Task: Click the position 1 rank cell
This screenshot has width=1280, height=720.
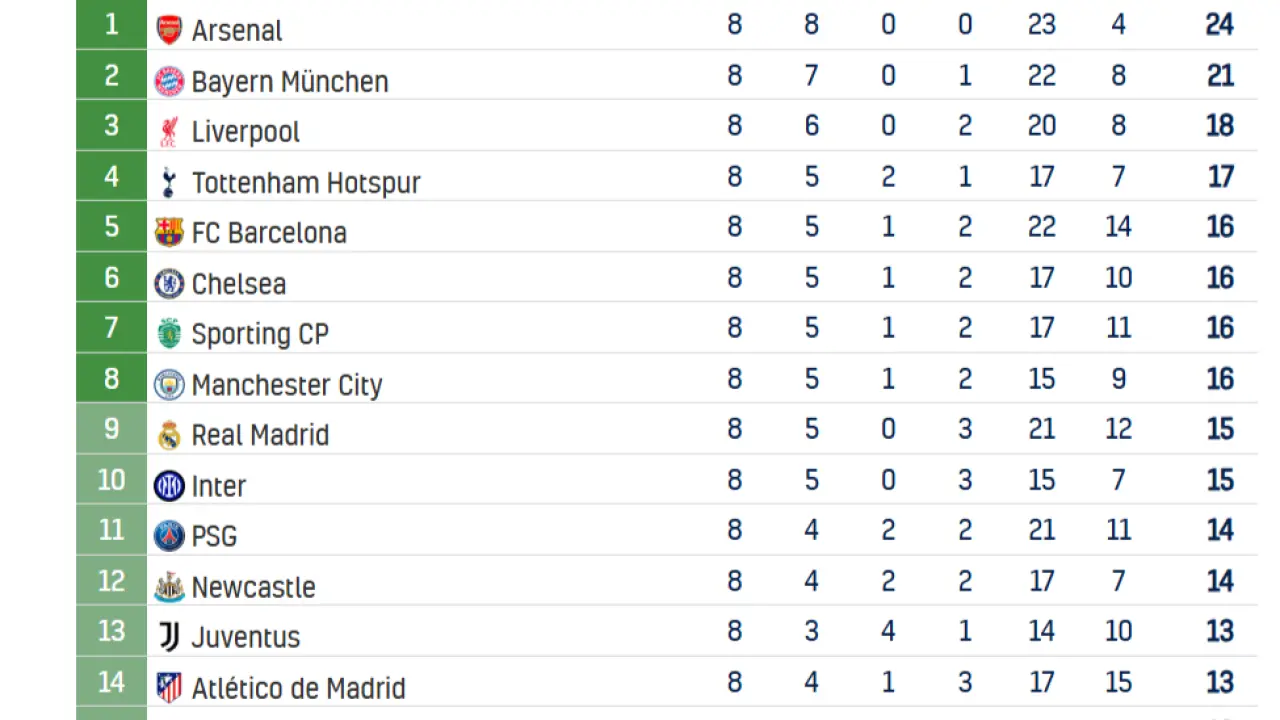Action: click(x=111, y=25)
